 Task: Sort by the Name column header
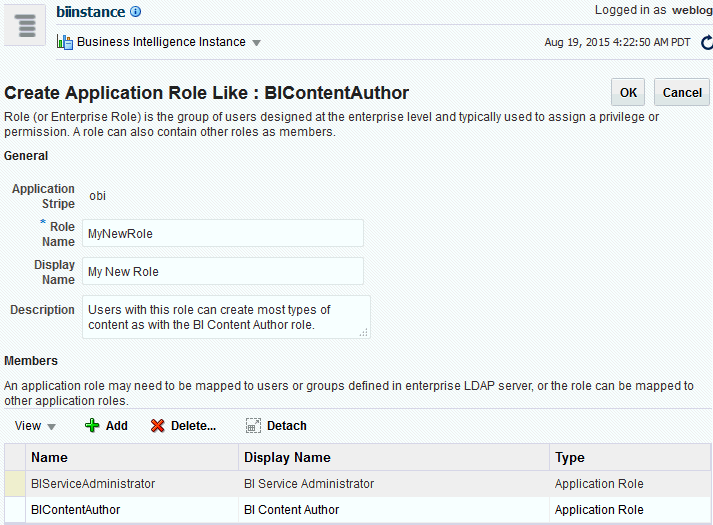click(x=49, y=457)
